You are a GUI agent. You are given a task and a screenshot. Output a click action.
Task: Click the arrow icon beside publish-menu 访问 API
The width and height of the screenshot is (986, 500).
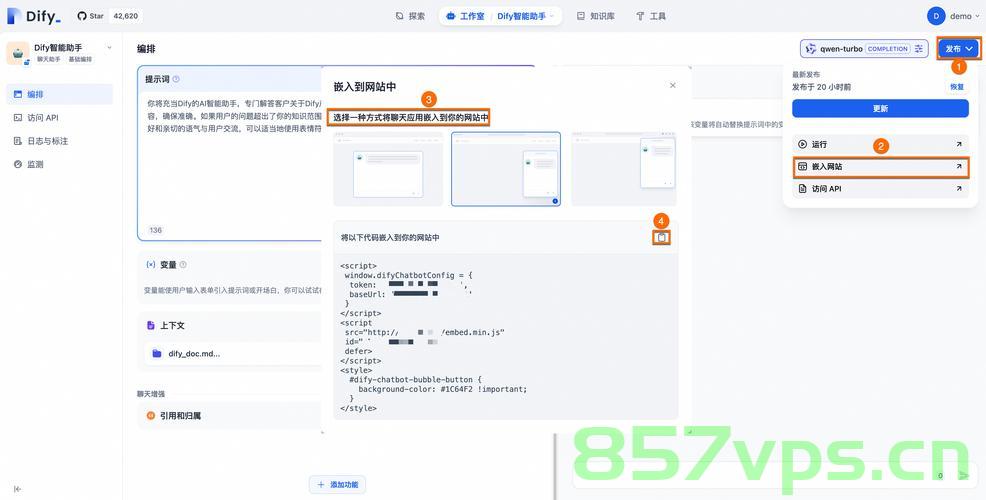click(958, 189)
